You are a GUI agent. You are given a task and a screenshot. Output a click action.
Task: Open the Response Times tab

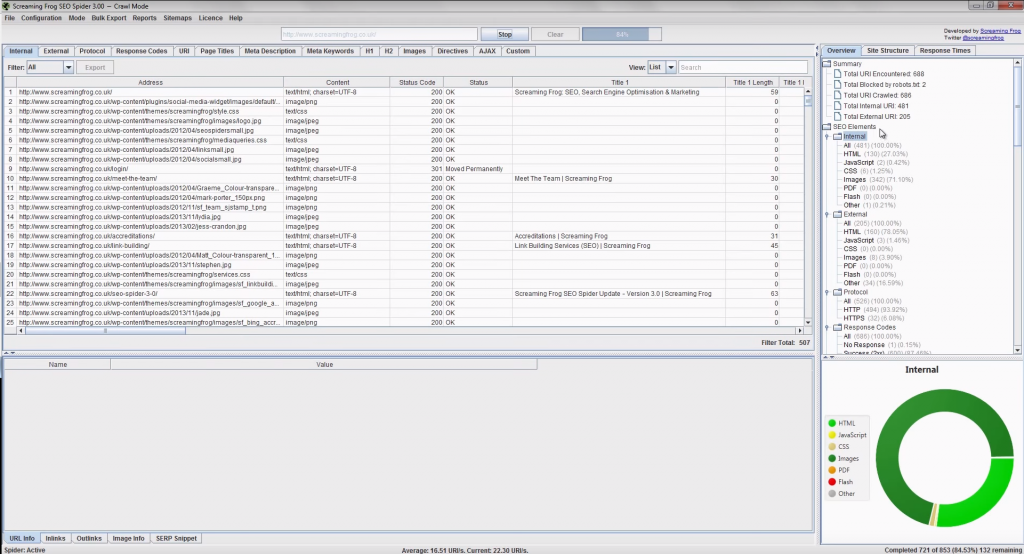tap(945, 50)
